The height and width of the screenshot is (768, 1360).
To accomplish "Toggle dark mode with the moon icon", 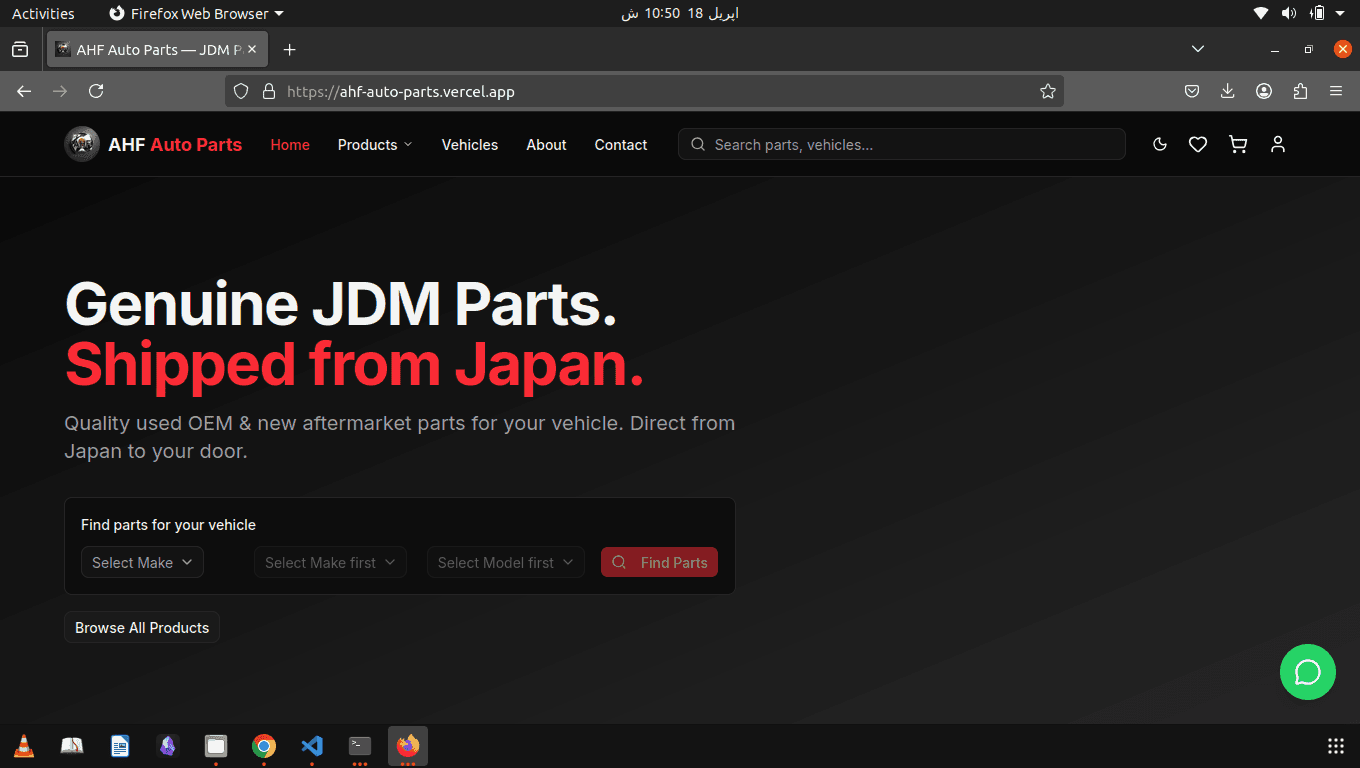I will [x=1159, y=144].
